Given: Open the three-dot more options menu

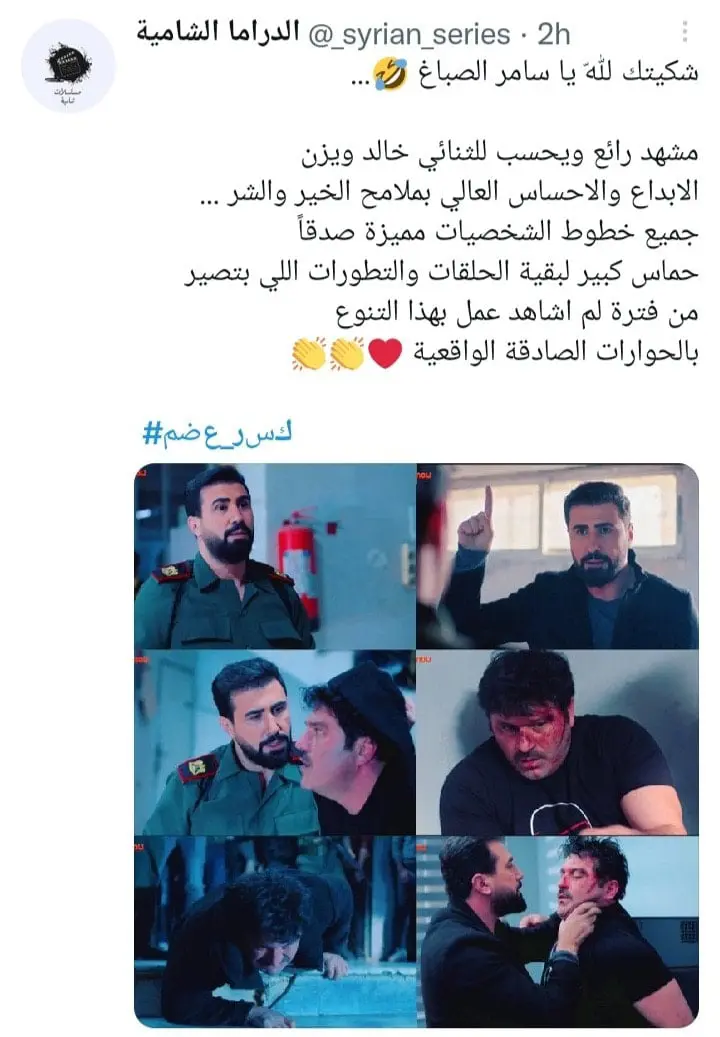Looking at the screenshot, I should [x=685, y=31].
